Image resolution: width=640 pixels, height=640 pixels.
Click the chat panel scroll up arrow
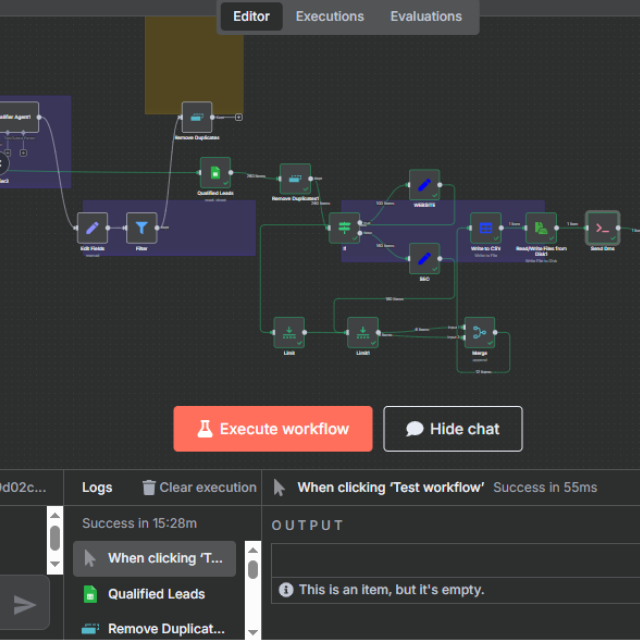click(x=55, y=515)
